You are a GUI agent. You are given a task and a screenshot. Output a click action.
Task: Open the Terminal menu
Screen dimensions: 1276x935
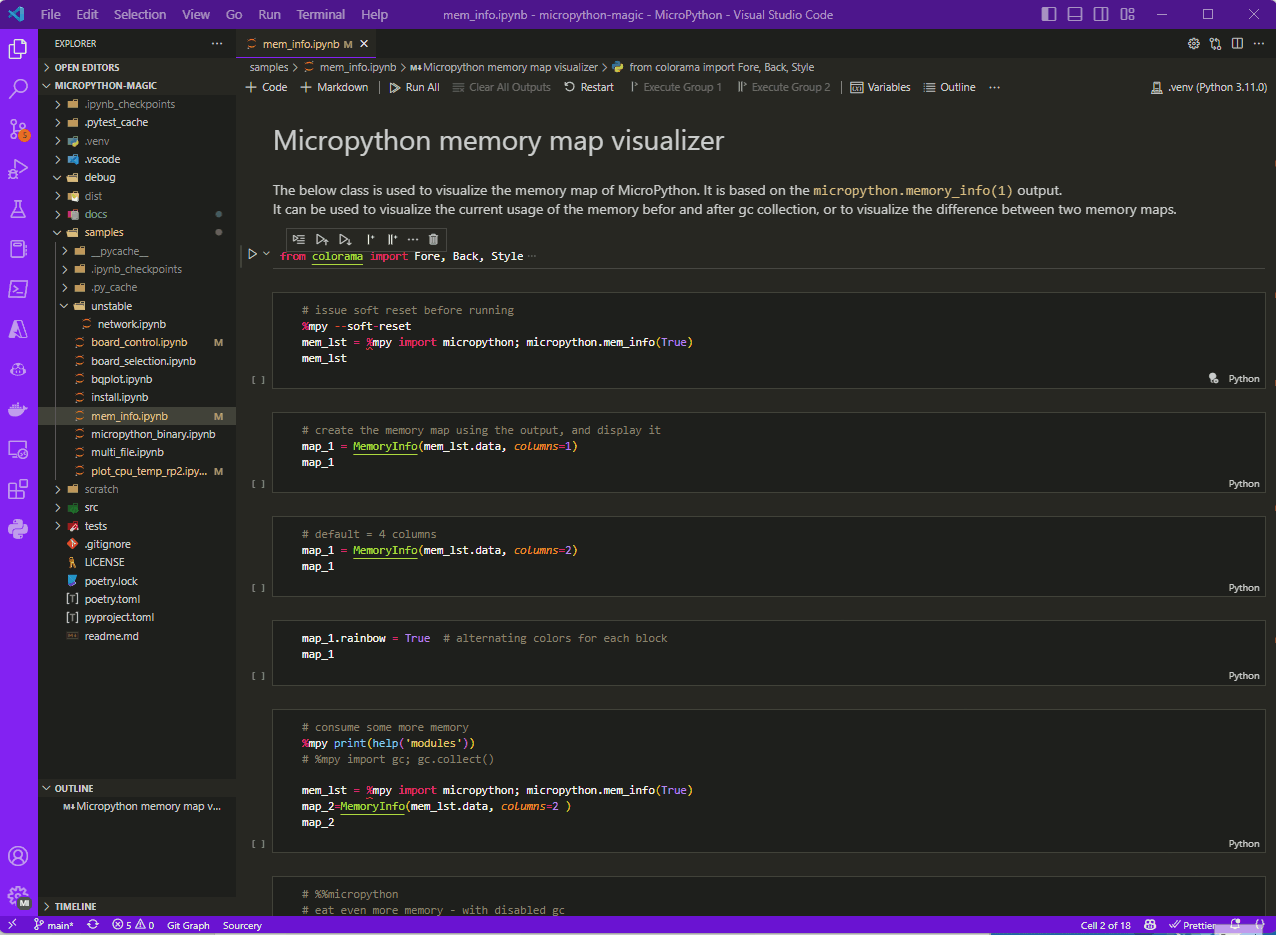321,14
